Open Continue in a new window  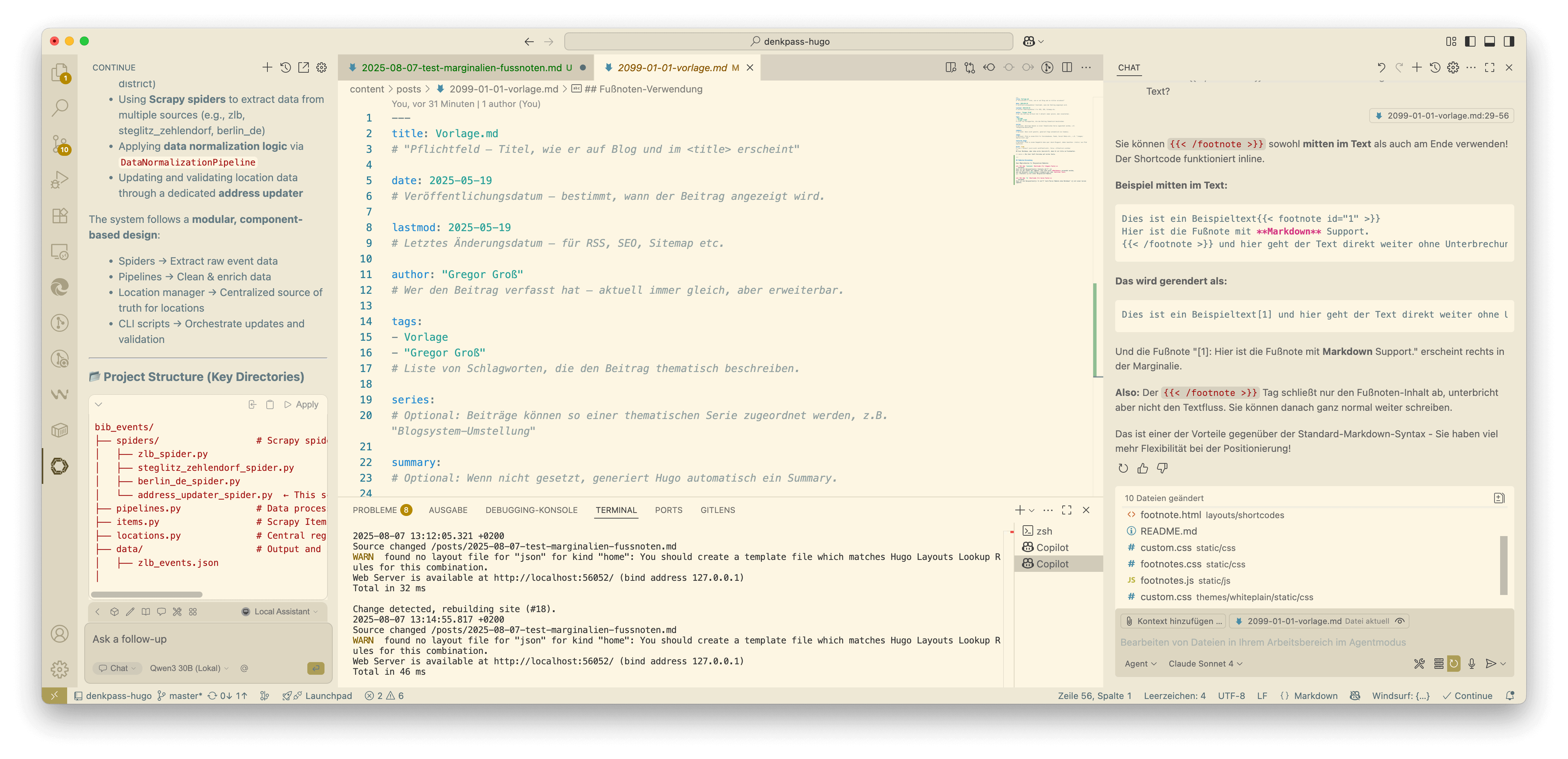pos(304,67)
